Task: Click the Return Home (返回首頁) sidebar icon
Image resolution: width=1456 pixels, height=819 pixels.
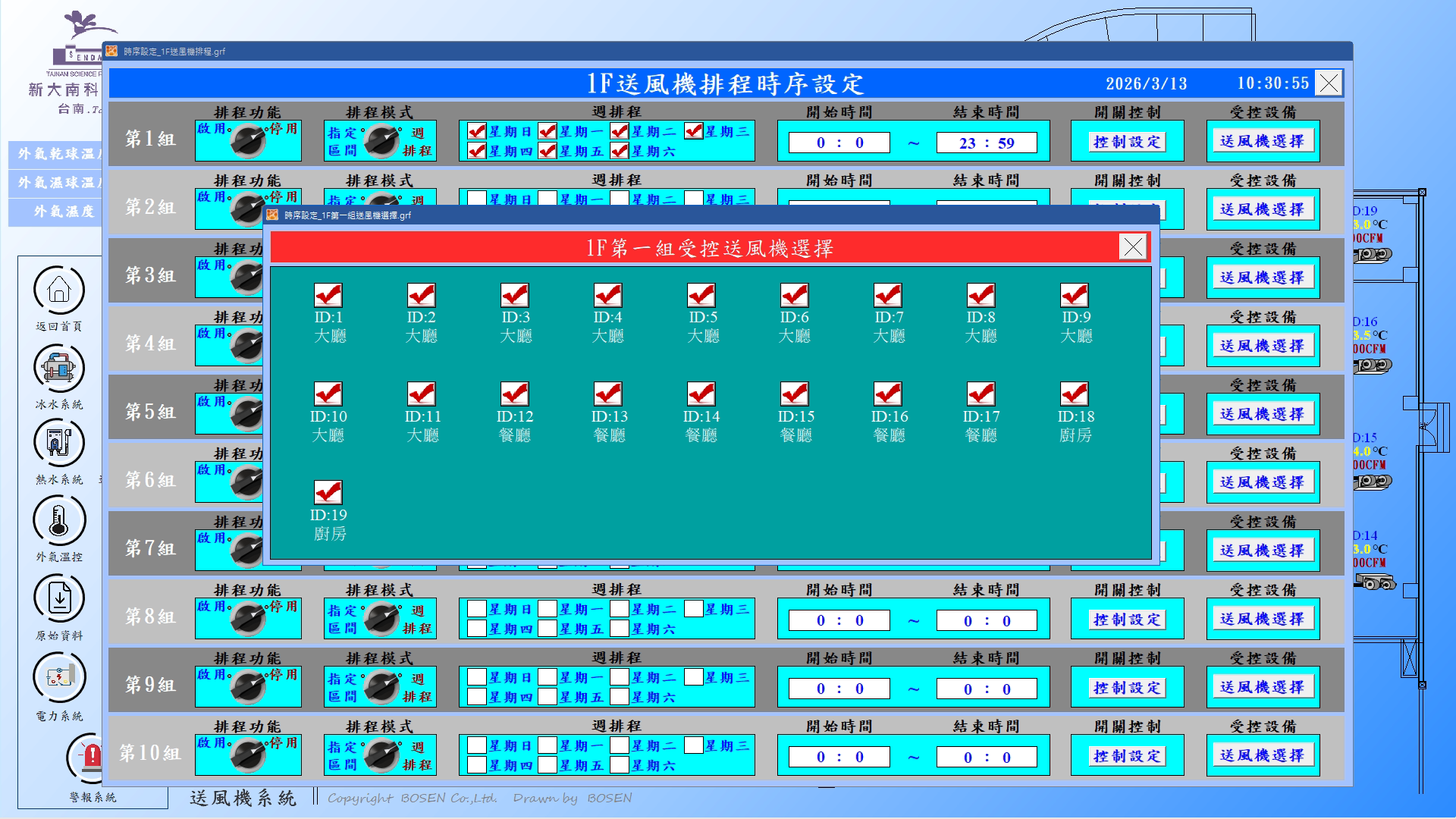Action: pyautogui.click(x=59, y=290)
